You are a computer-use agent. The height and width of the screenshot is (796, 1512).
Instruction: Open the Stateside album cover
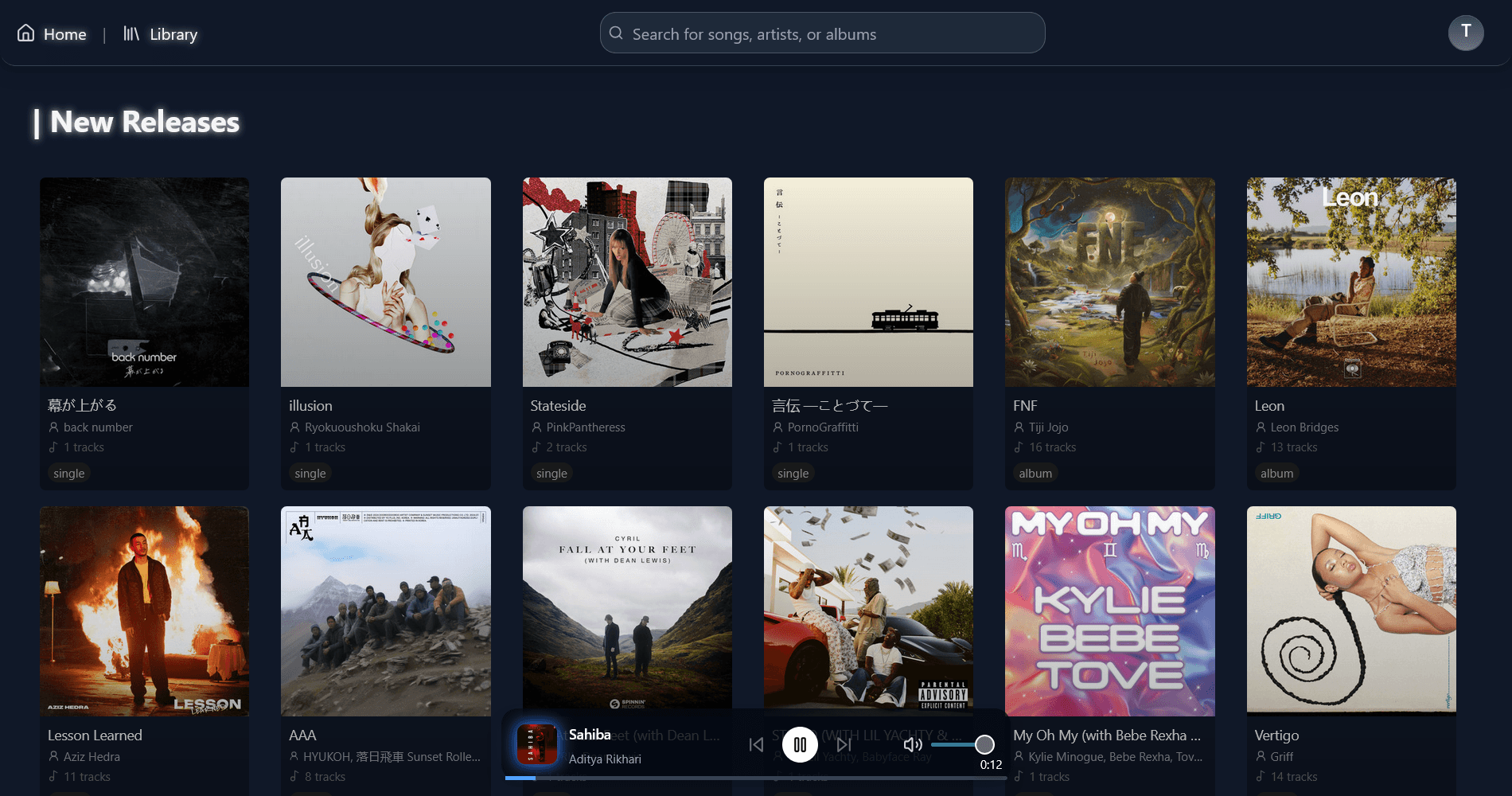(x=627, y=282)
